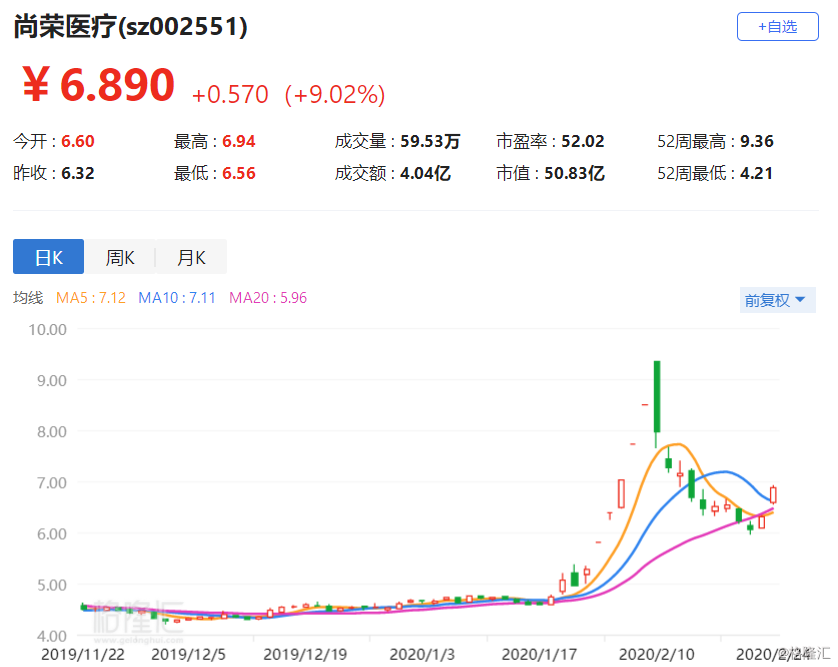Viewport: 838px width, 667px height.
Task: Click the 7.00 price axis label
Action: [52, 483]
